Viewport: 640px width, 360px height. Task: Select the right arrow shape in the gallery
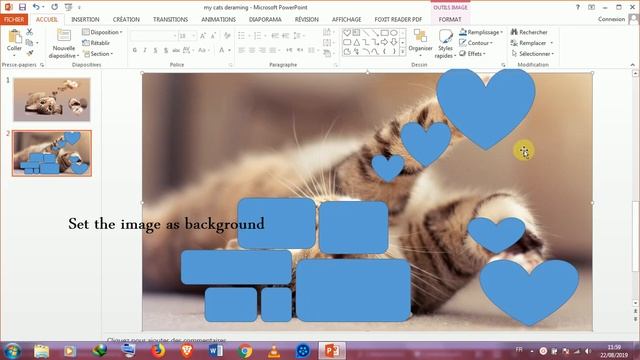384,42
